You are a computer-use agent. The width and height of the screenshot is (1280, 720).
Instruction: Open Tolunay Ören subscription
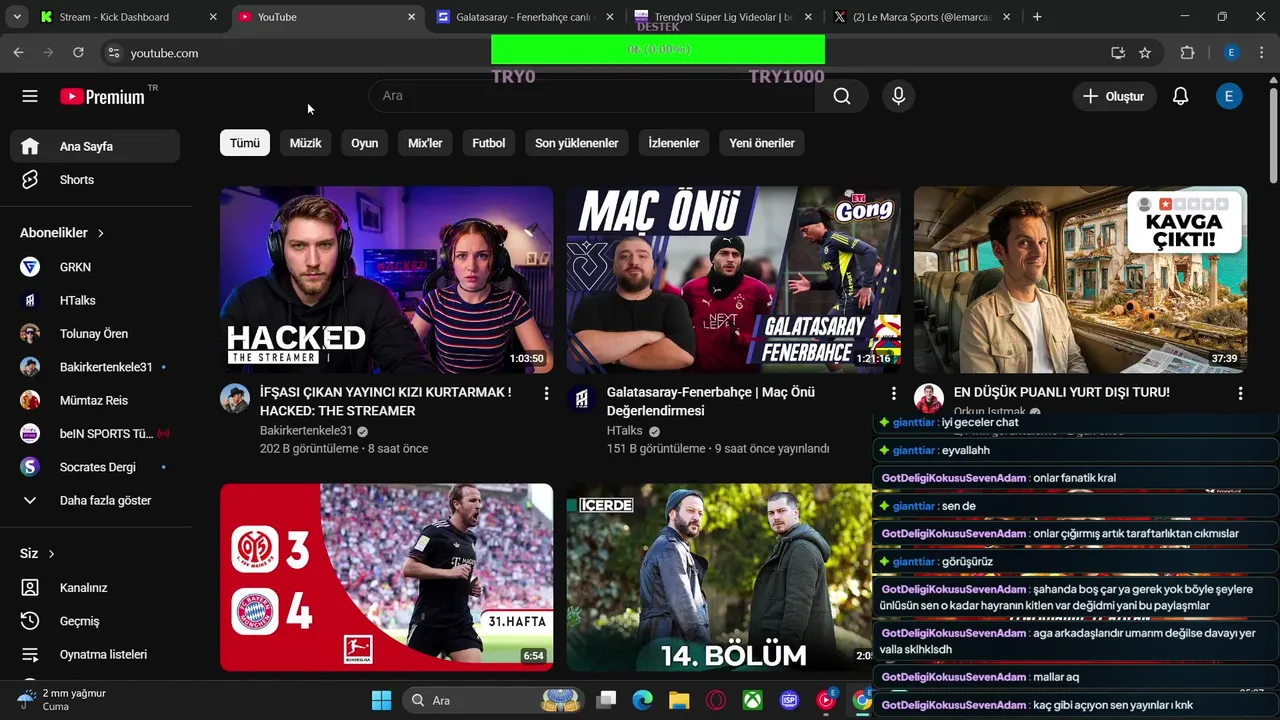[95, 334]
